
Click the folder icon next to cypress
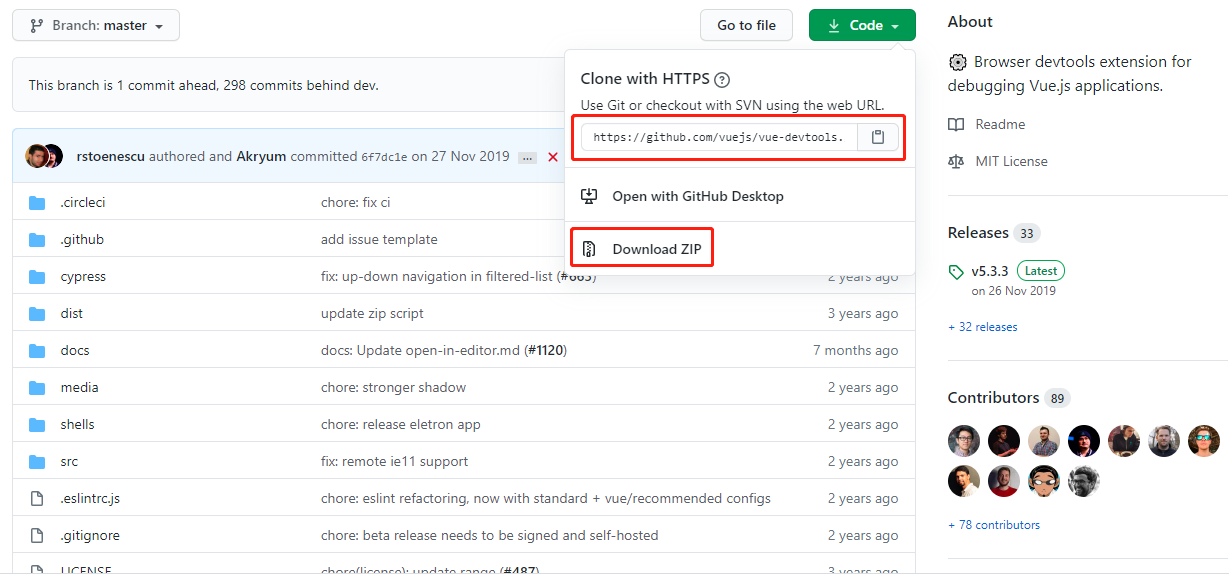coord(38,276)
